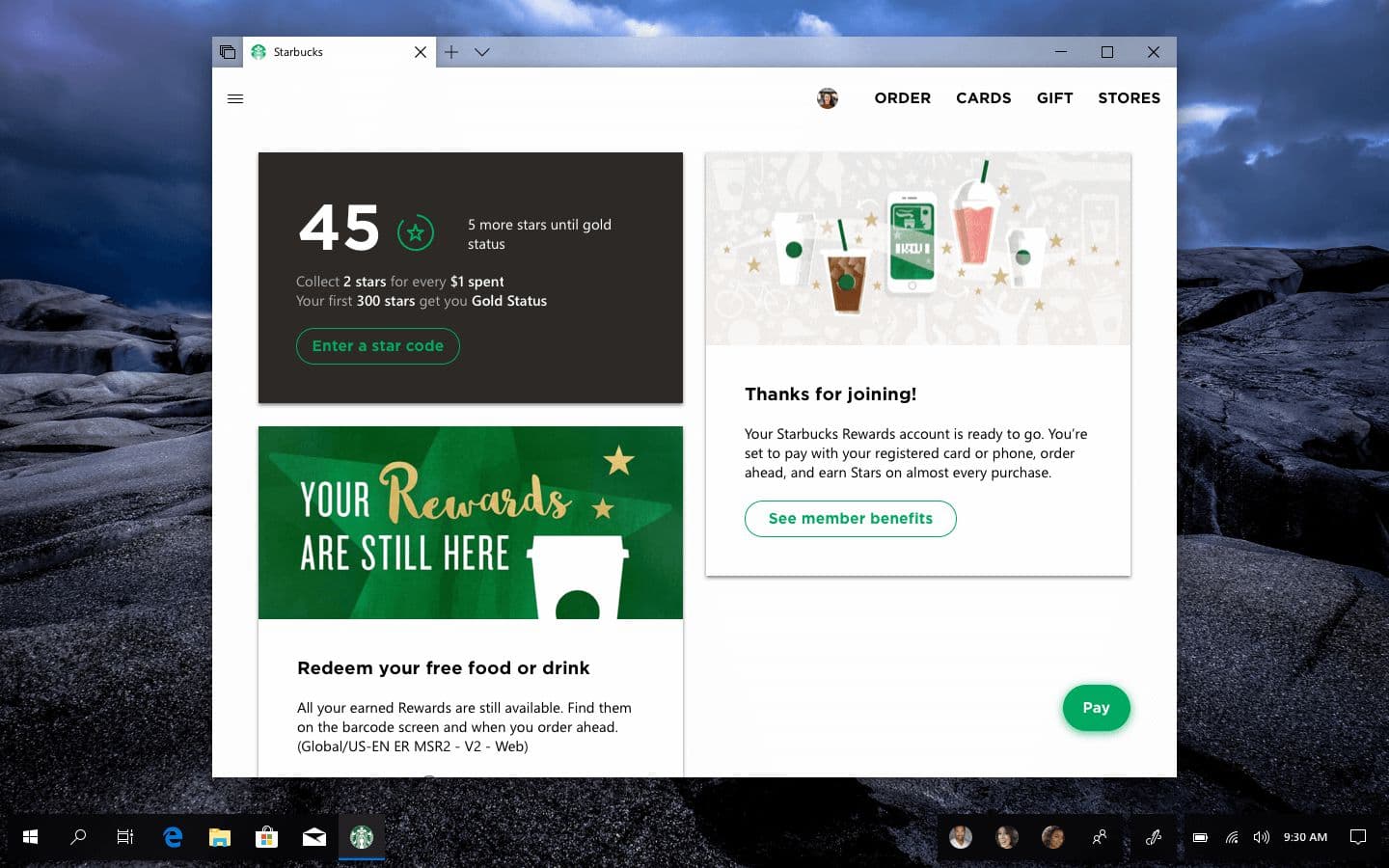Select the CARDS navigation tab
Screen dimensions: 1389x868
983,97
